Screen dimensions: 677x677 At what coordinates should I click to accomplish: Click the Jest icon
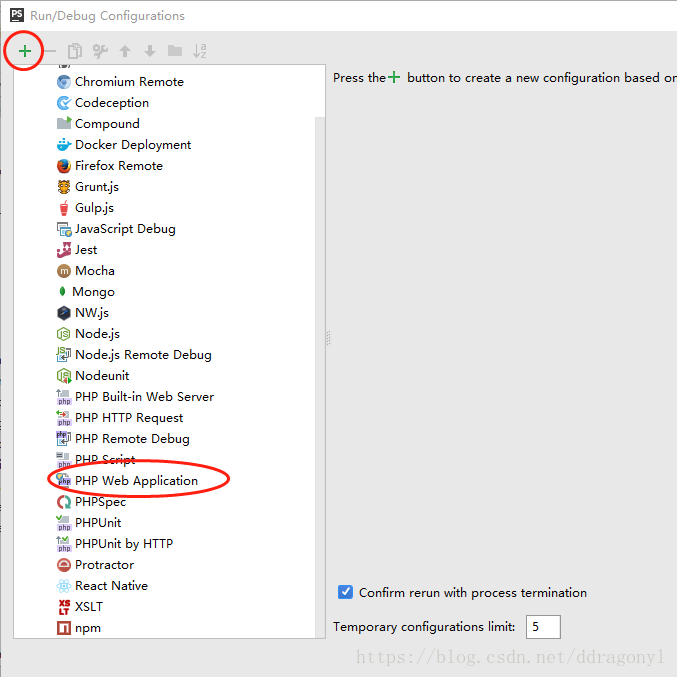click(x=64, y=250)
